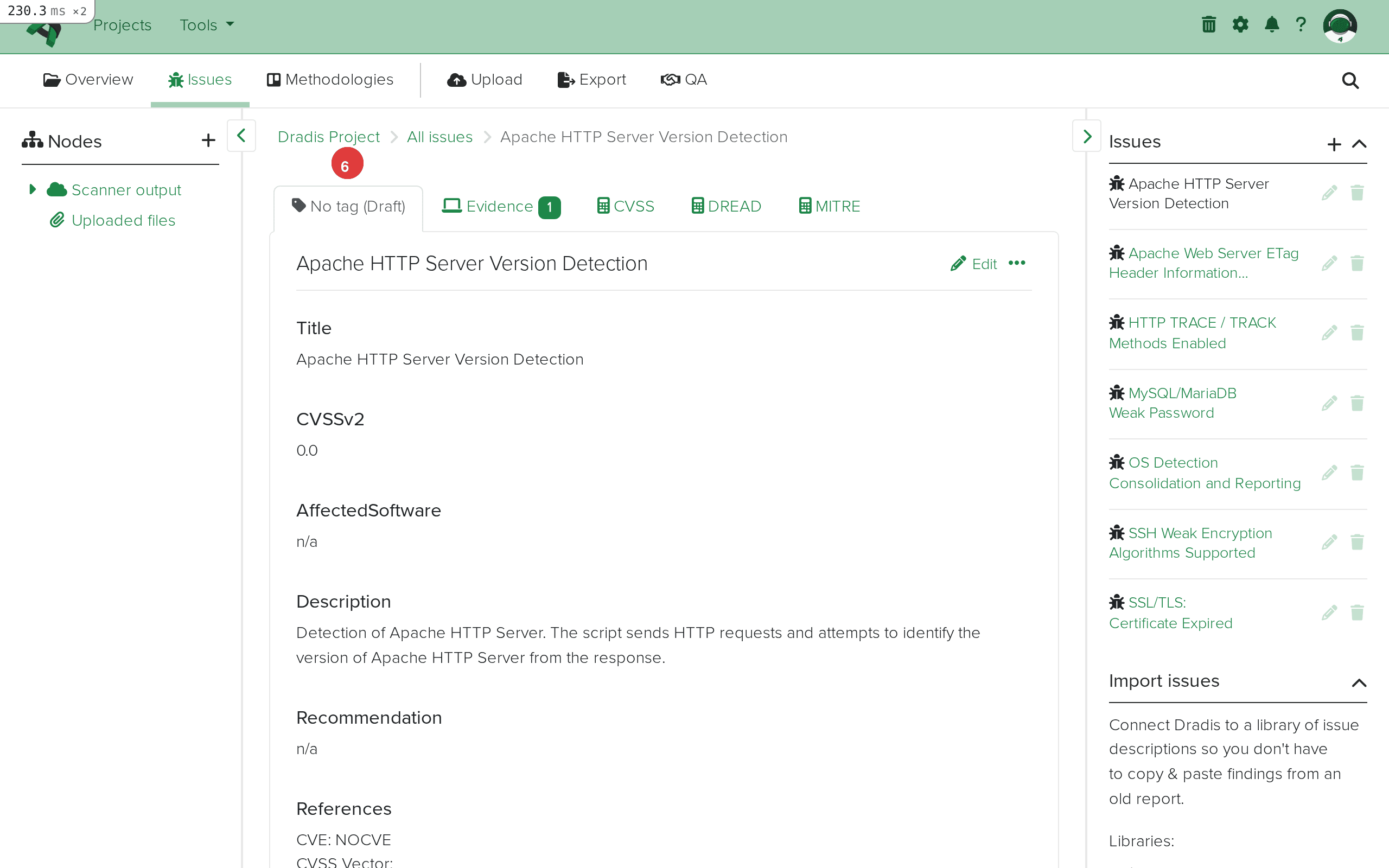This screenshot has height=868, width=1389.
Task: Add a new node with the plus icon
Action: 208,140
